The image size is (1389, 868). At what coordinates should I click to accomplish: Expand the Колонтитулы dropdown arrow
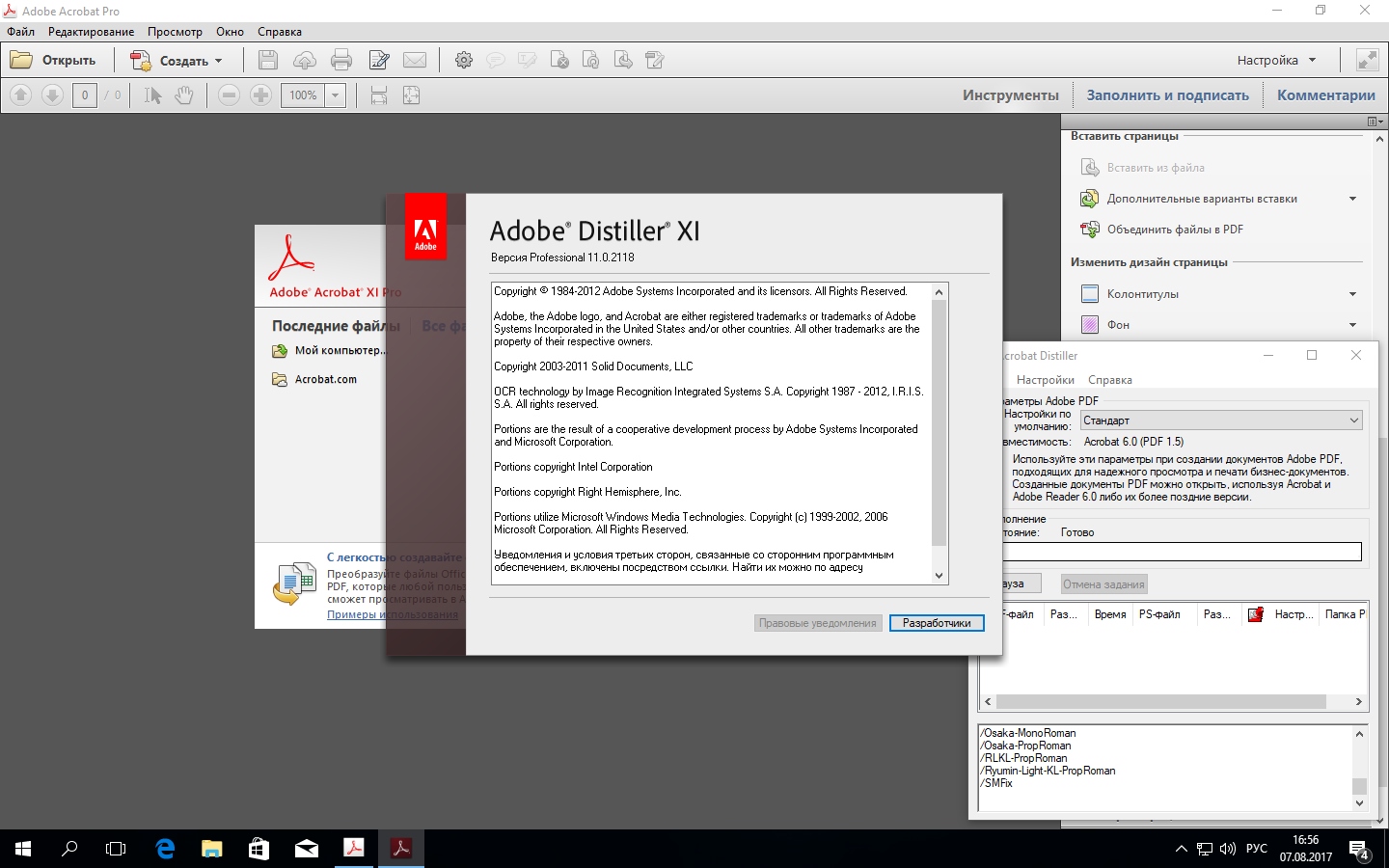click(x=1352, y=294)
